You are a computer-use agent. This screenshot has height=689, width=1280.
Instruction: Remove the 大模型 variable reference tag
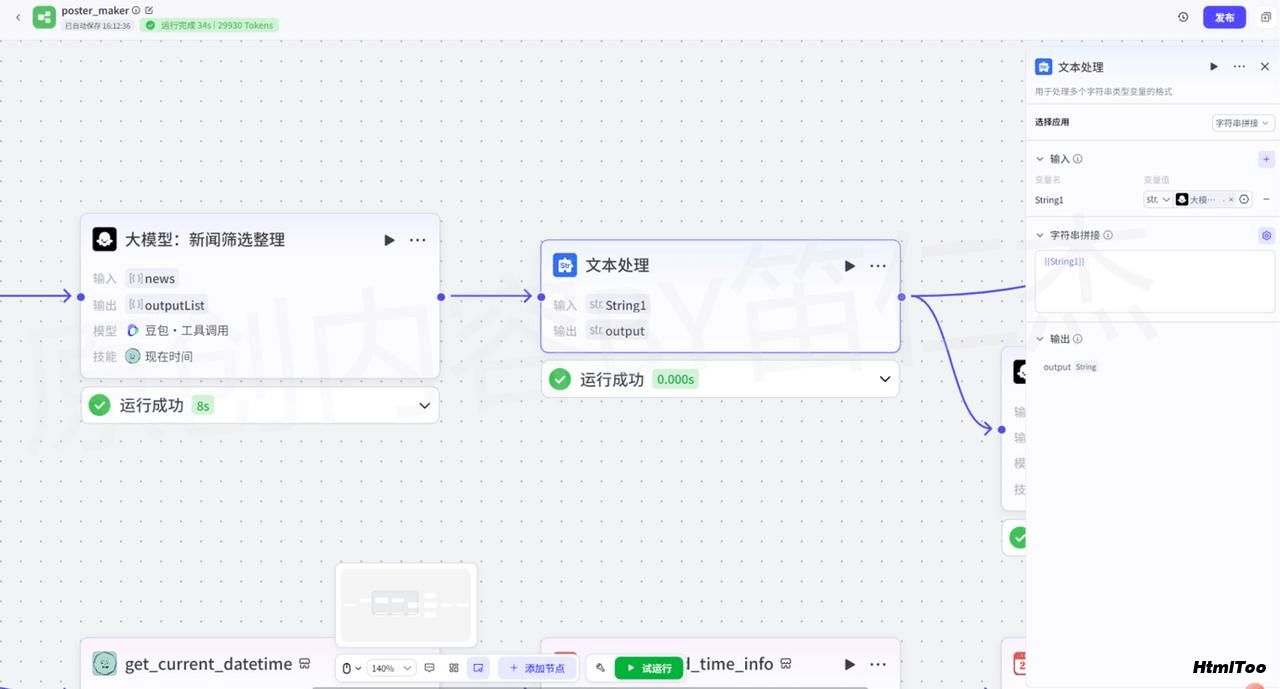click(x=1231, y=199)
